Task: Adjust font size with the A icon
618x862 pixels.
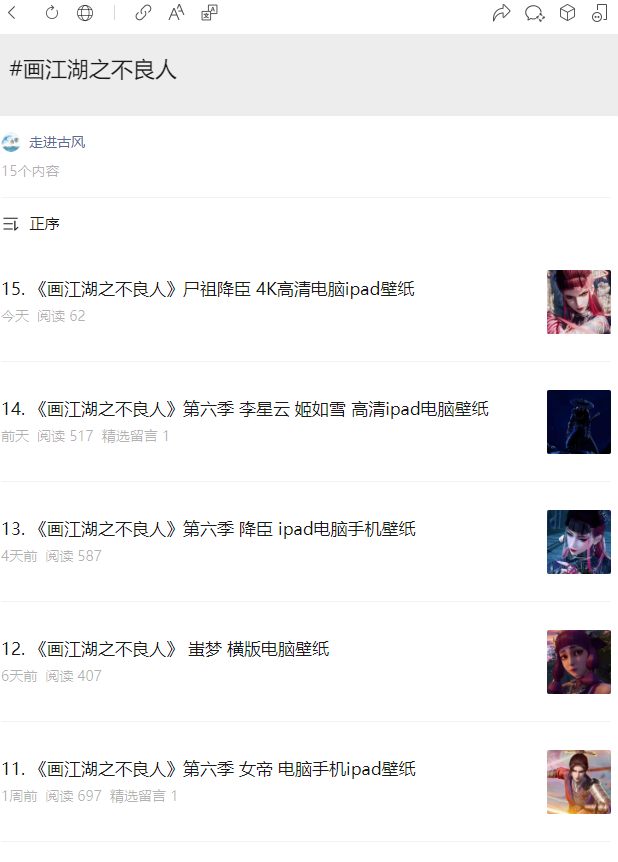Action: (176, 13)
